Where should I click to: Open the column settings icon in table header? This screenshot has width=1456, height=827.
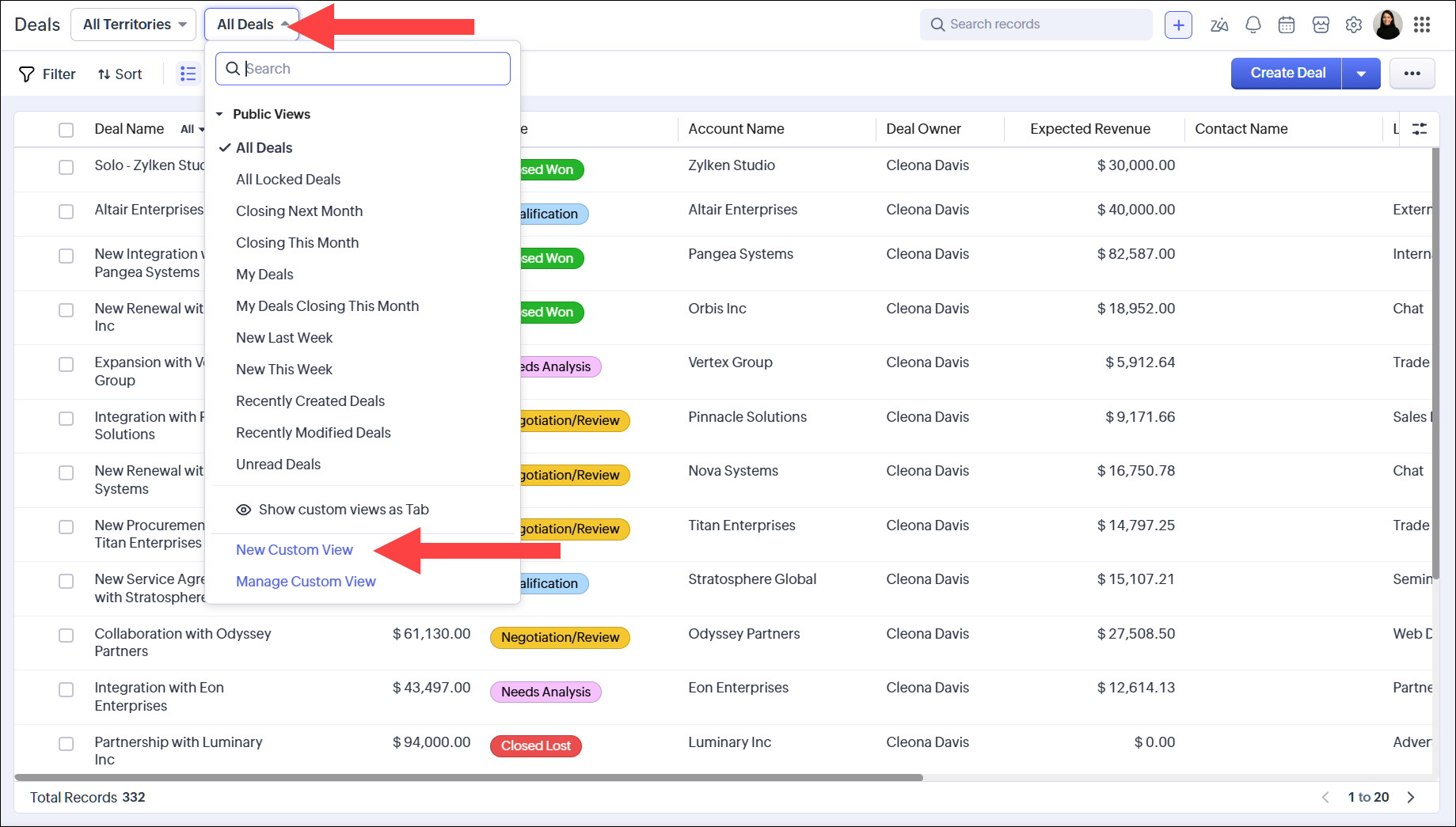coord(1420,129)
